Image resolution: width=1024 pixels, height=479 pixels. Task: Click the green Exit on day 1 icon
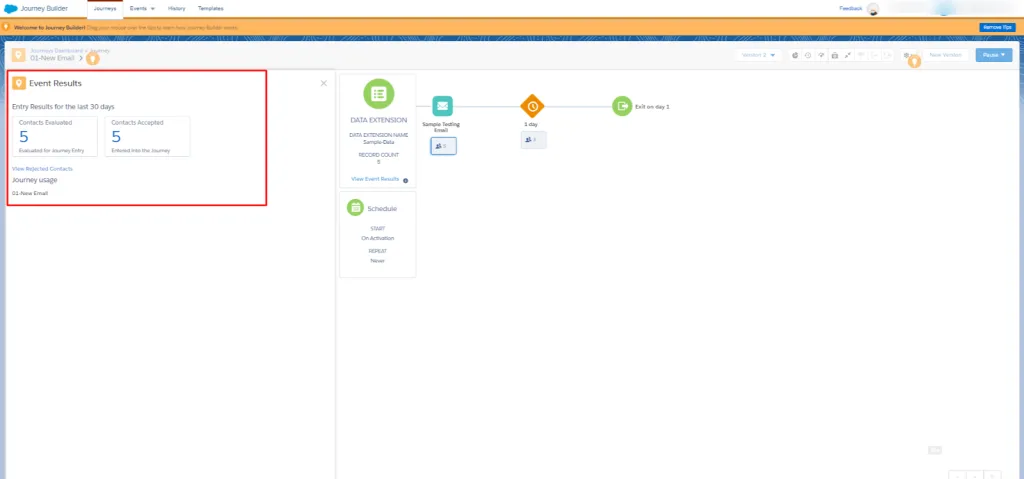pyautogui.click(x=622, y=106)
